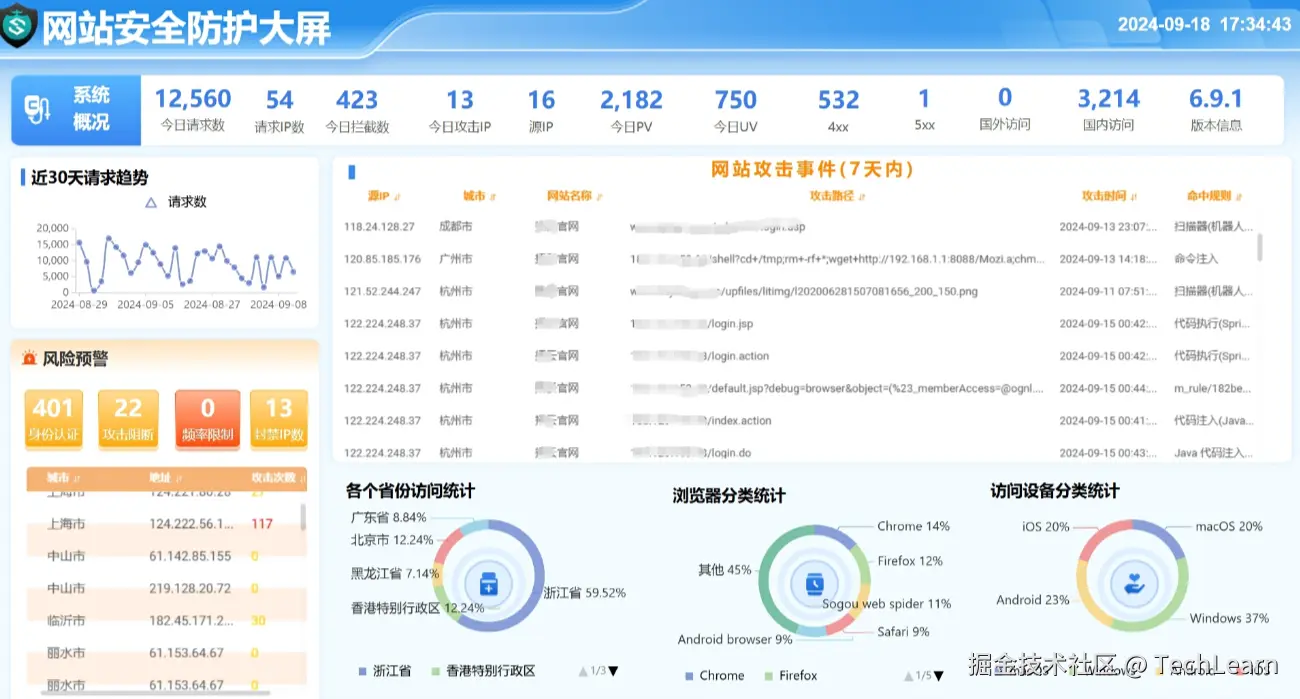Screen dimensions: 1300x699
Task: Click the 国内访问 3,214 statistic
Action: coord(1108,110)
